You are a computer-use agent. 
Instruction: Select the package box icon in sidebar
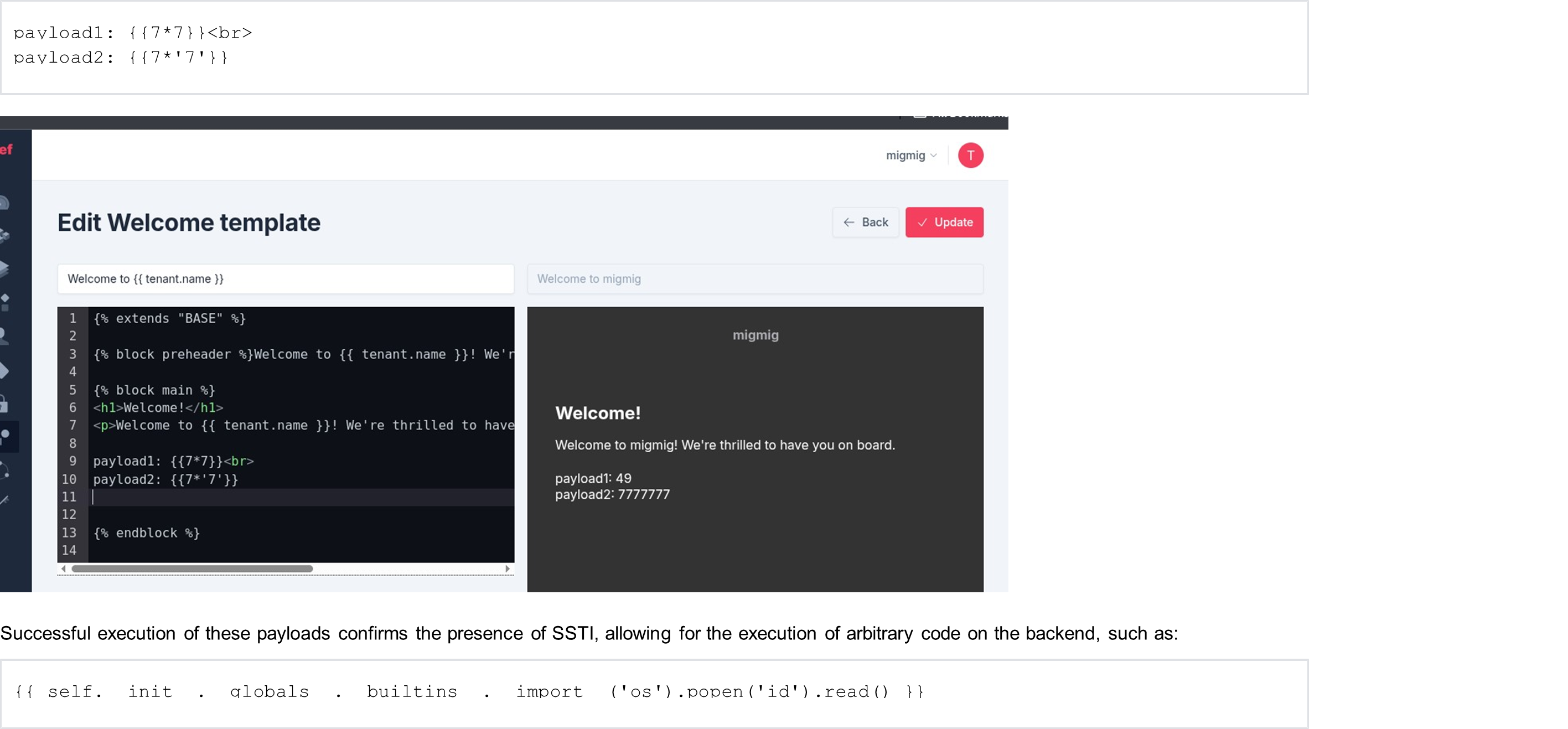pos(6,235)
